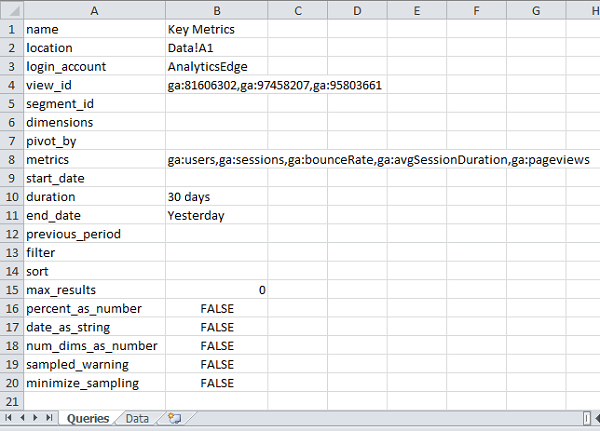Click the tab-scrollbar split handle
Screen dimensions: 600x431
click(x=587, y=418)
